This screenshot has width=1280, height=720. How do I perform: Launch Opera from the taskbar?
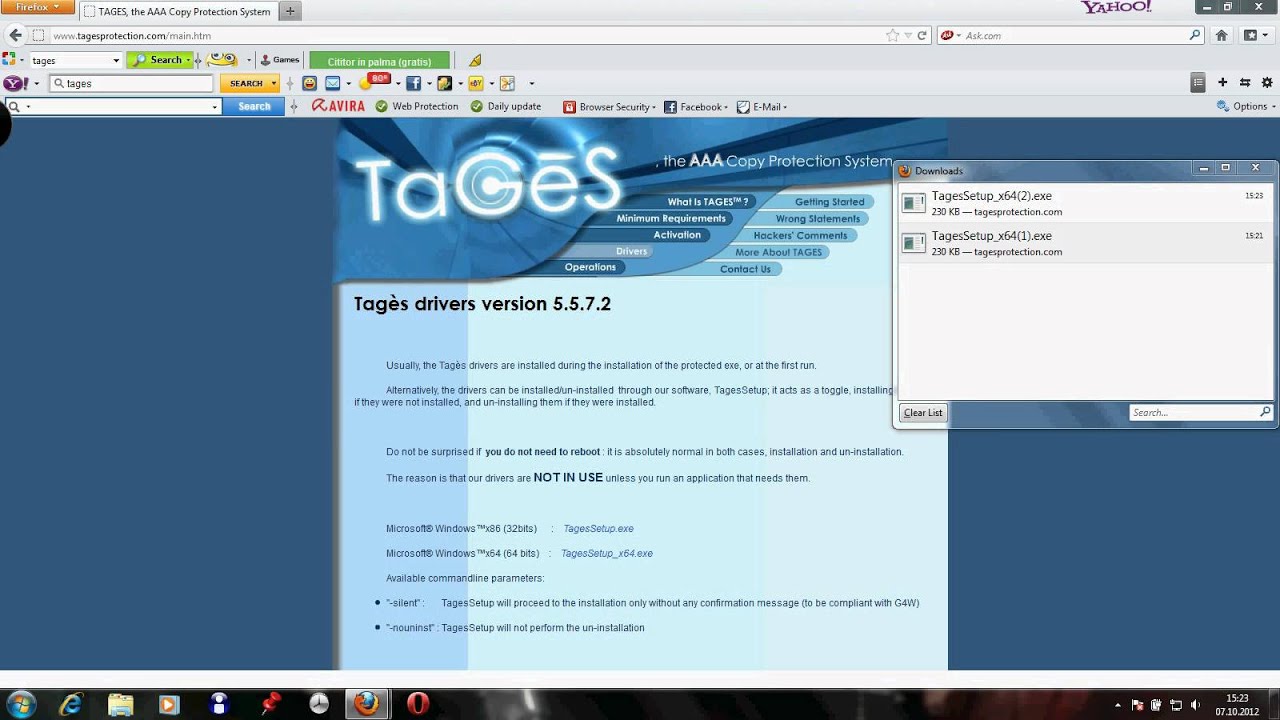click(x=418, y=704)
